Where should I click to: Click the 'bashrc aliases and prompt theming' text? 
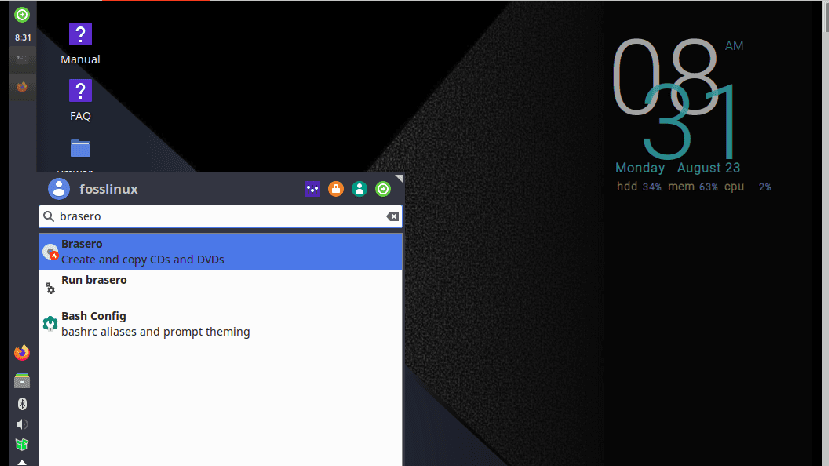[x=155, y=332]
